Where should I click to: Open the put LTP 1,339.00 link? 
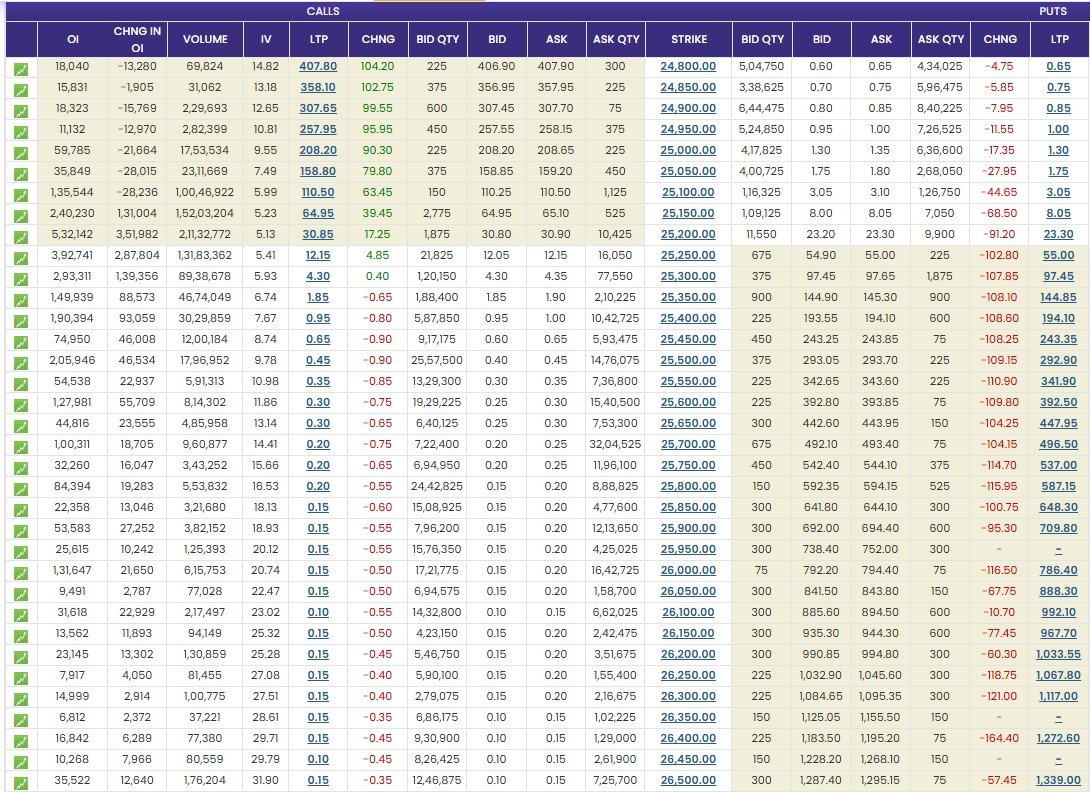(1060, 781)
